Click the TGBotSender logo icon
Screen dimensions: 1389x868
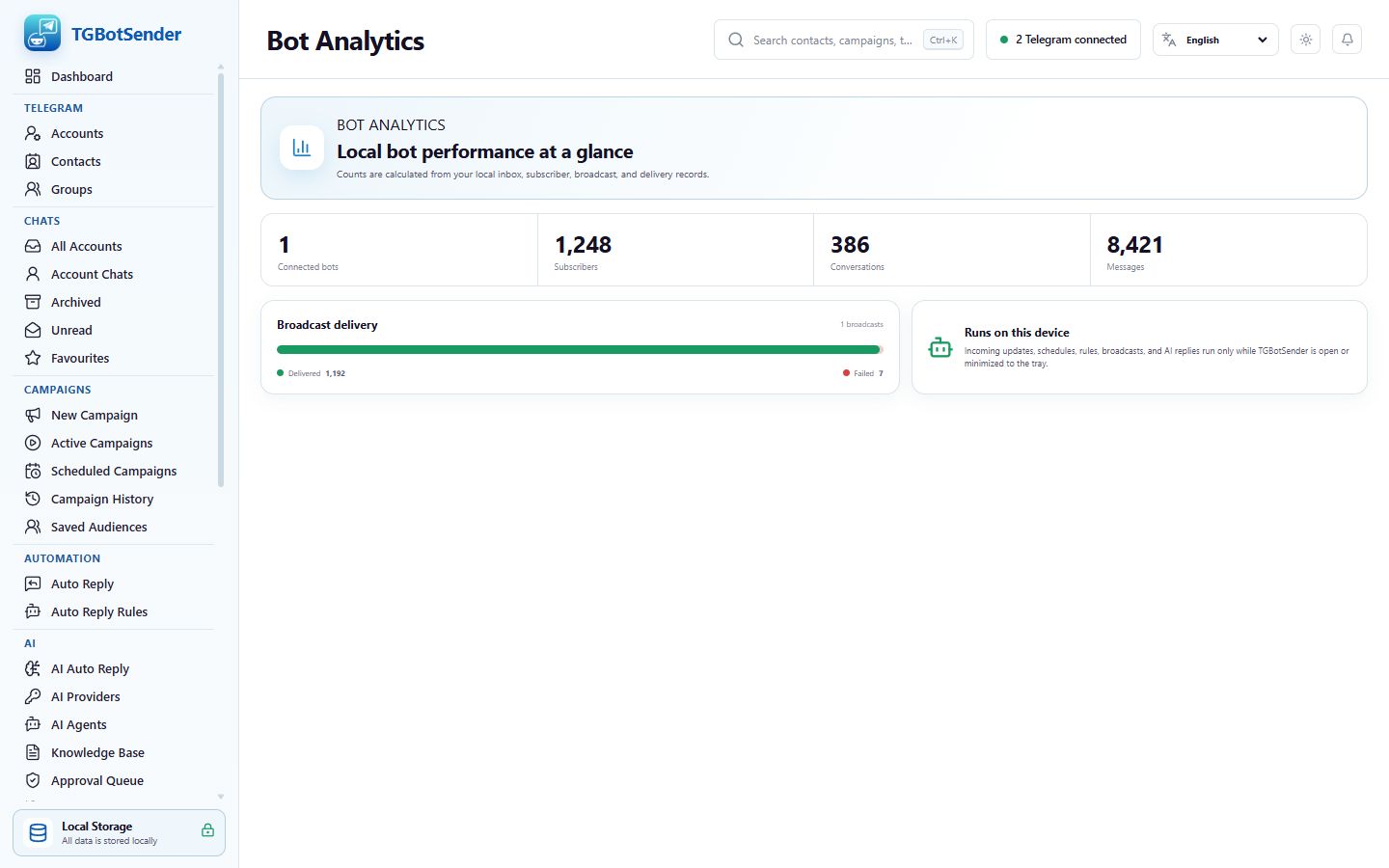pyautogui.click(x=41, y=34)
